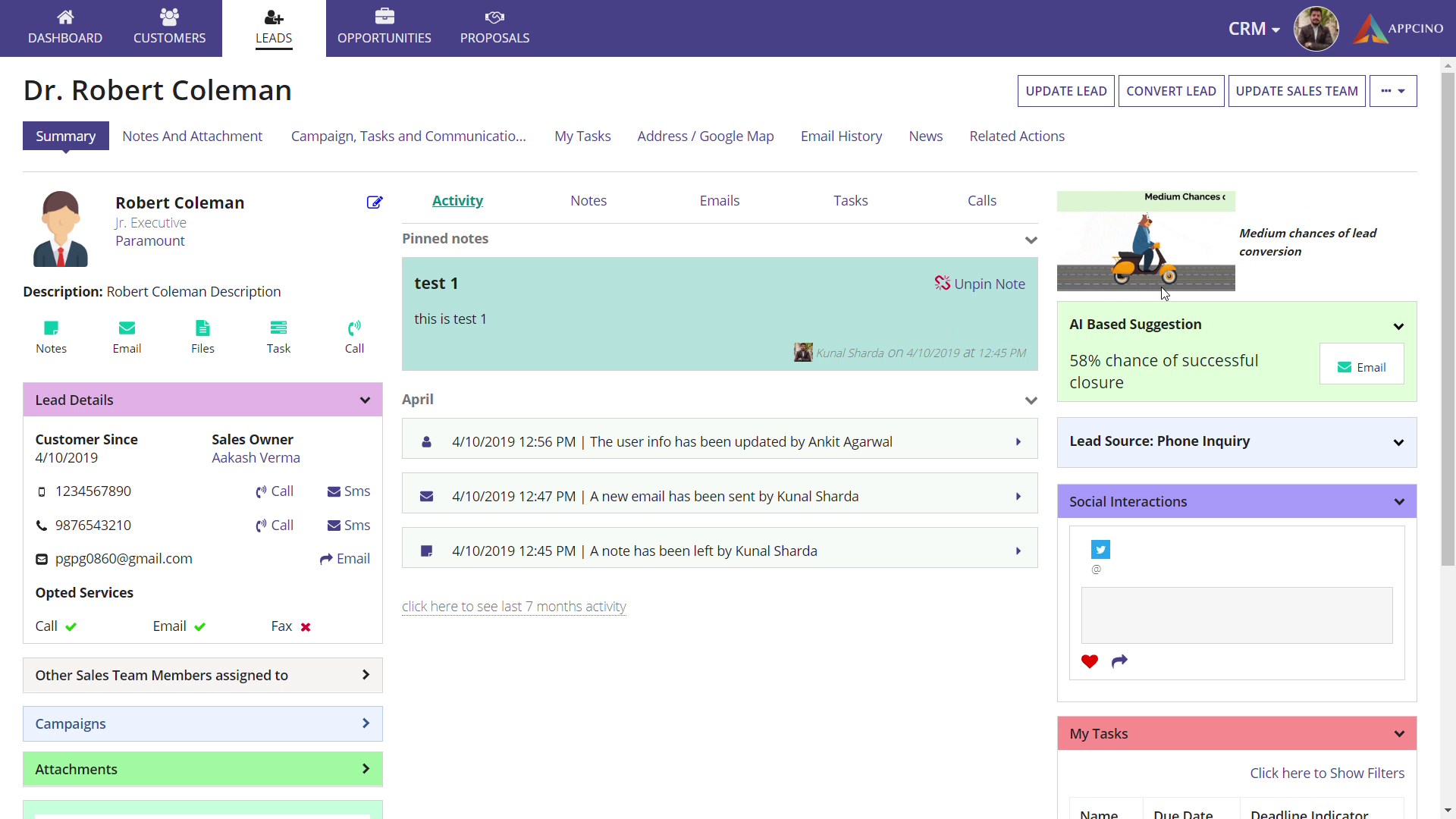This screenshot has height=819, width=1456.
Task: Click the empty tweet text box
Action: click(1236, 615)
